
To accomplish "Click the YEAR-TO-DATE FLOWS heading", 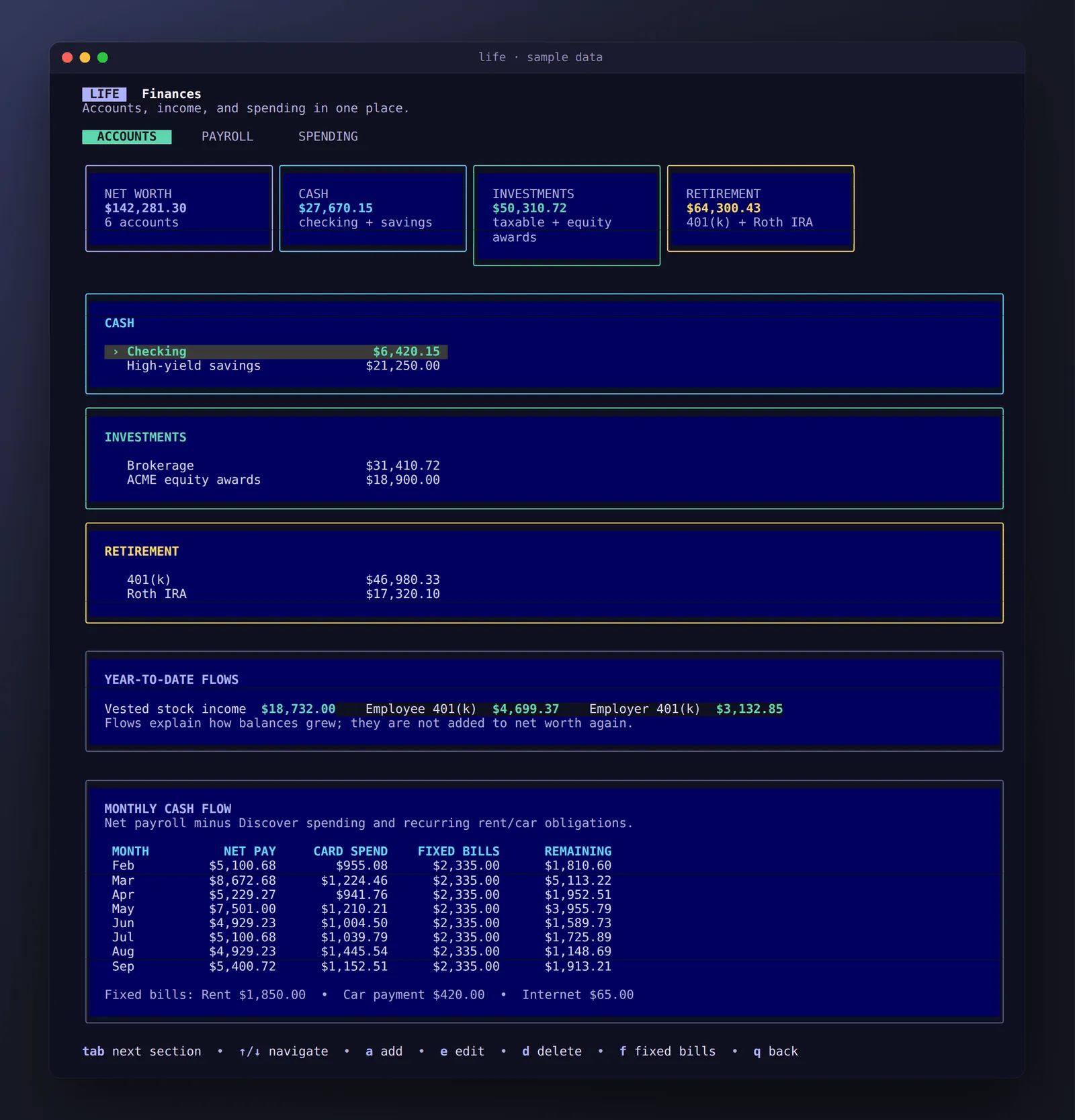I will [171, 680].
